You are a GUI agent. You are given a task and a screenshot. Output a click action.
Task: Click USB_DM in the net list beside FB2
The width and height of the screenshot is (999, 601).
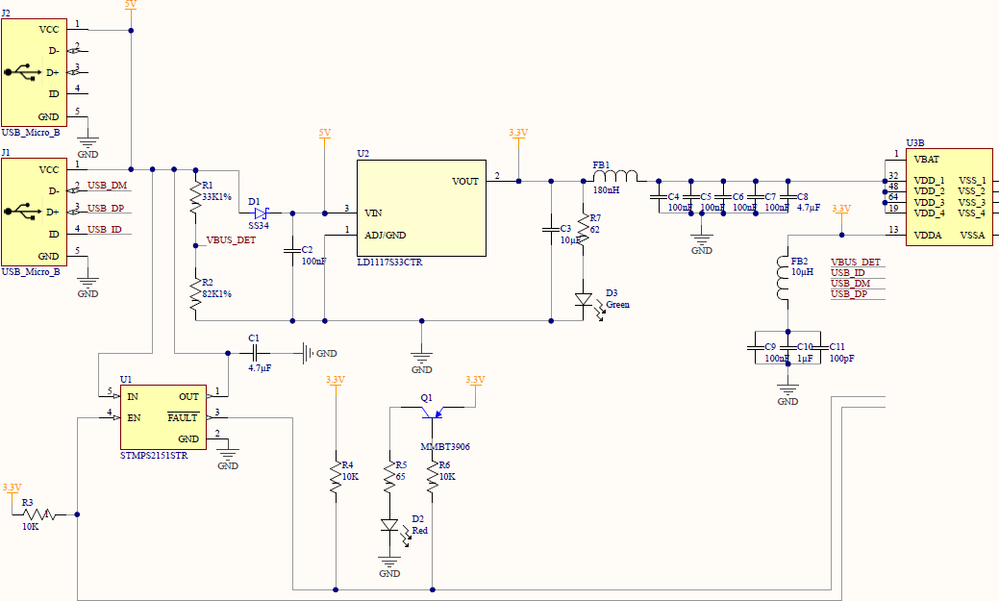tap(851, 283)
